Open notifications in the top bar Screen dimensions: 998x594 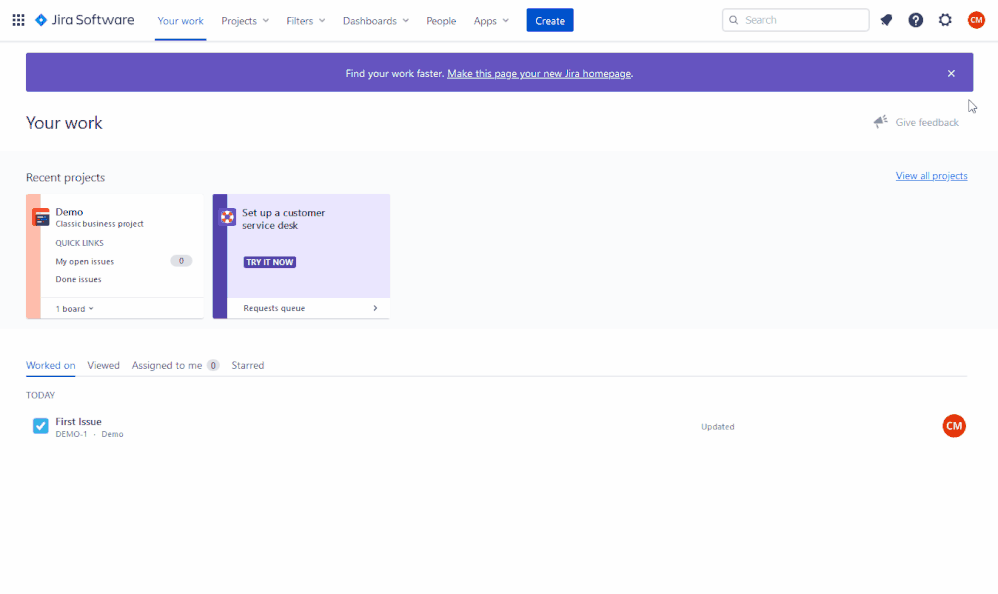(886, 19)
